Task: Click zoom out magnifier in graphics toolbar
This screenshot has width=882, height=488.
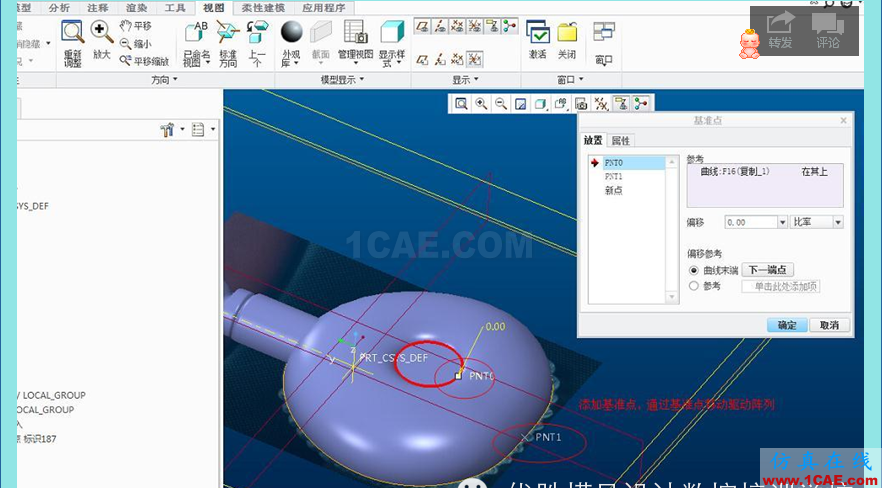Action: [500, 103]
